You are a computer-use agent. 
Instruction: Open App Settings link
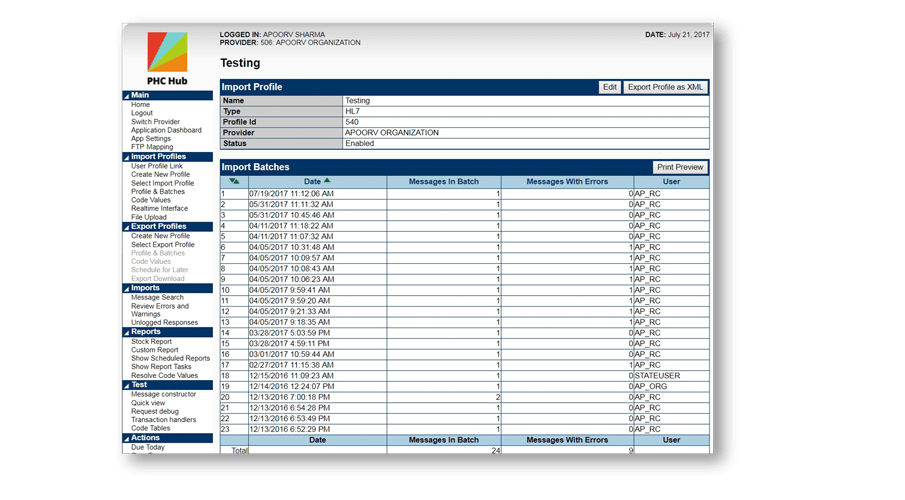point(151,139)
